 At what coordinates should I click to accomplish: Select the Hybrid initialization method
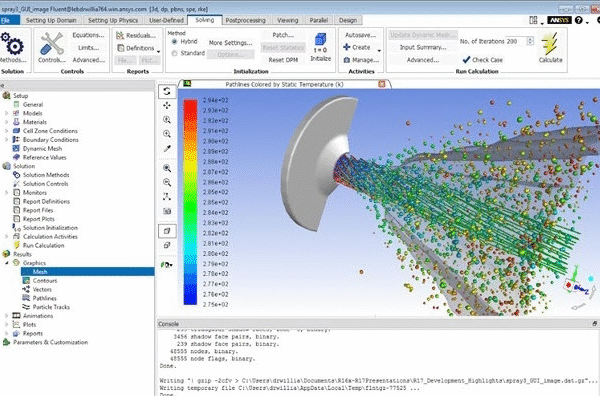coord(174,41)
